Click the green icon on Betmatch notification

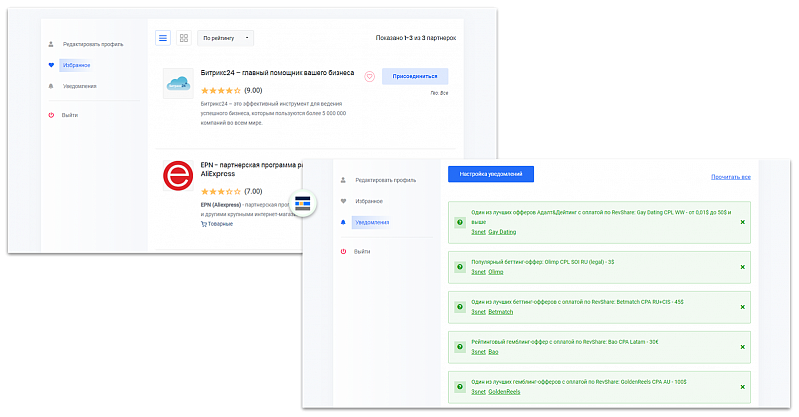coord(460,307)
